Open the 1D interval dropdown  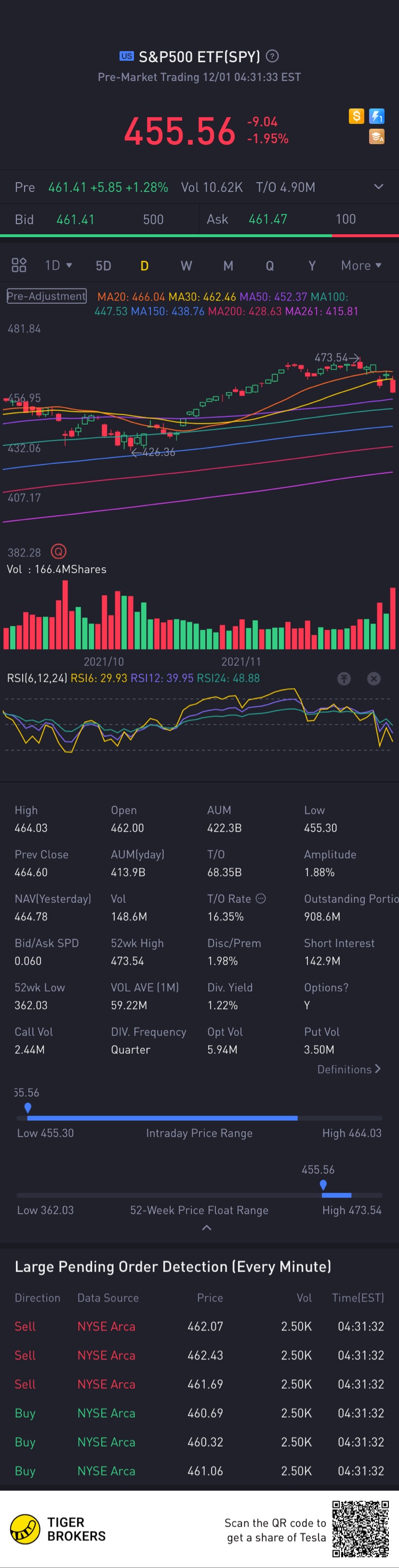pyautogui.click(x=59, y=266)
